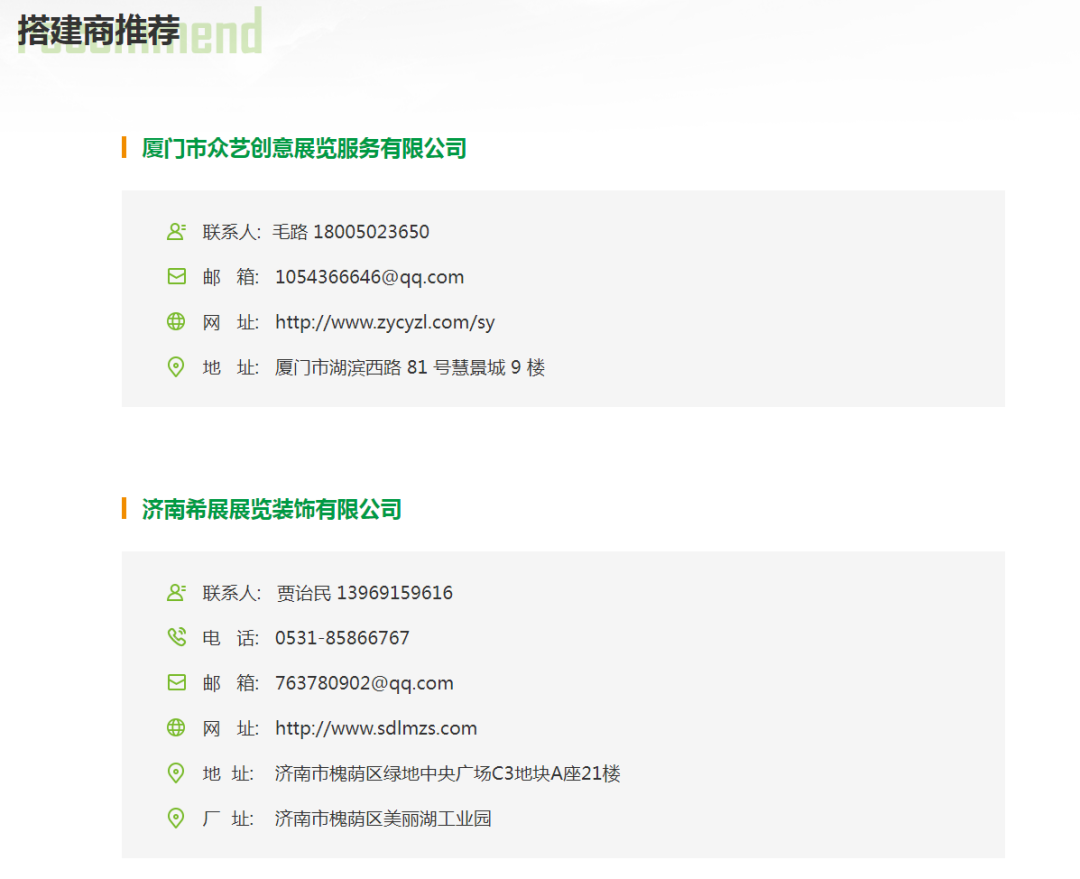Click address 济南市槐荫区绿地中央广场C3地块A座21楼

pos(447,774)
